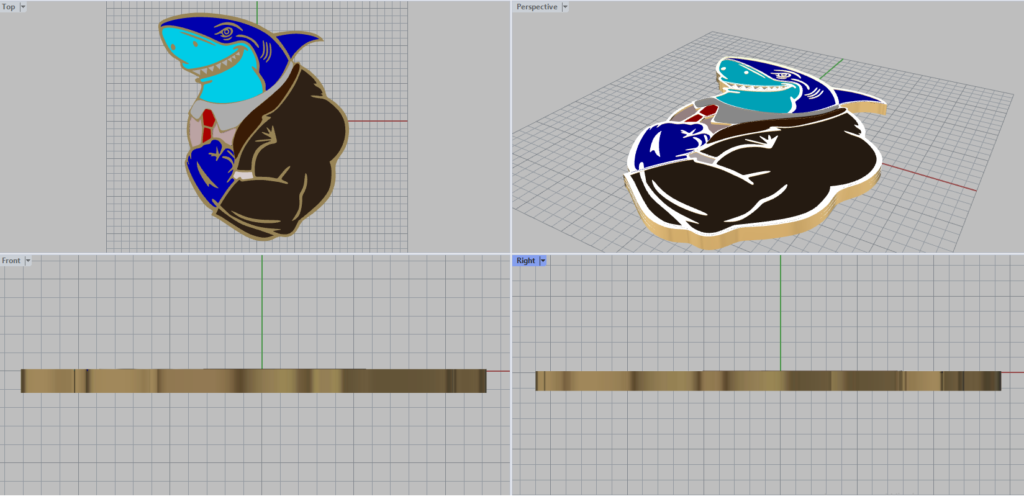Click the highlighted Right viewport title
The width and height of the screenshot is (1024, 499).
tap(524, 261)
